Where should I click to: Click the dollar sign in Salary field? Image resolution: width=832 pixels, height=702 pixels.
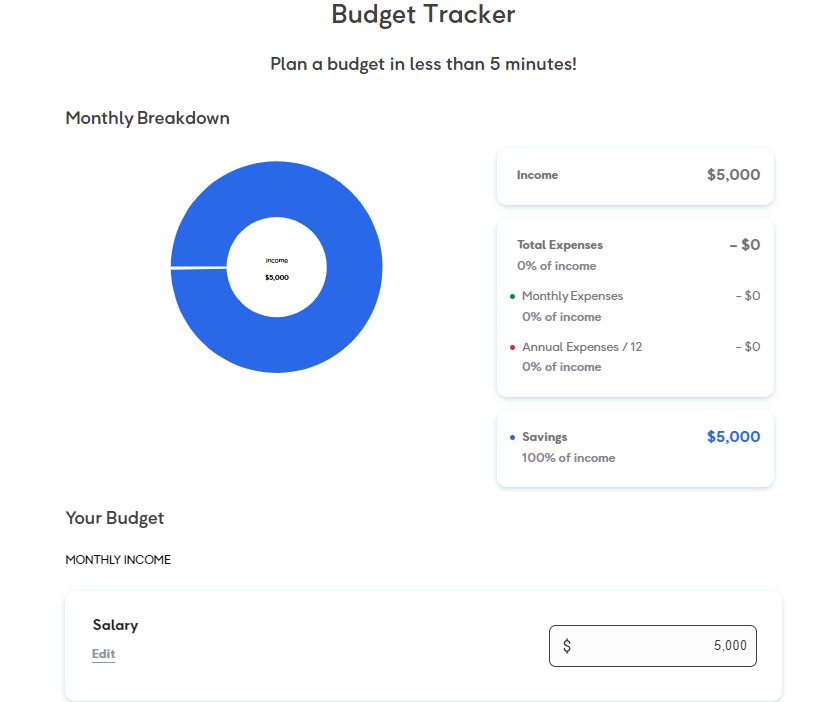[x=567, y=646]
